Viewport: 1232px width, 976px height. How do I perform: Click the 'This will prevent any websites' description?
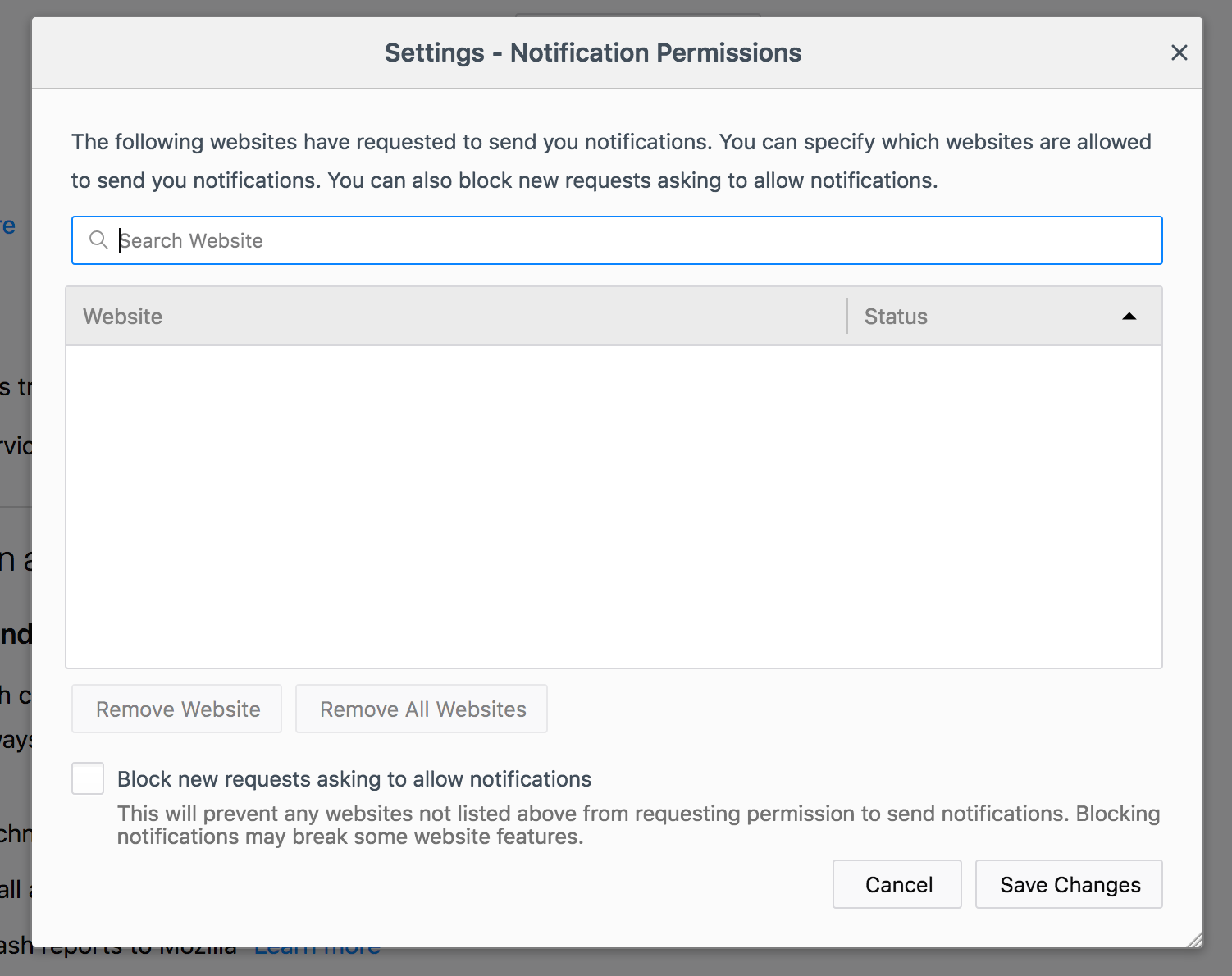point(637,825)
